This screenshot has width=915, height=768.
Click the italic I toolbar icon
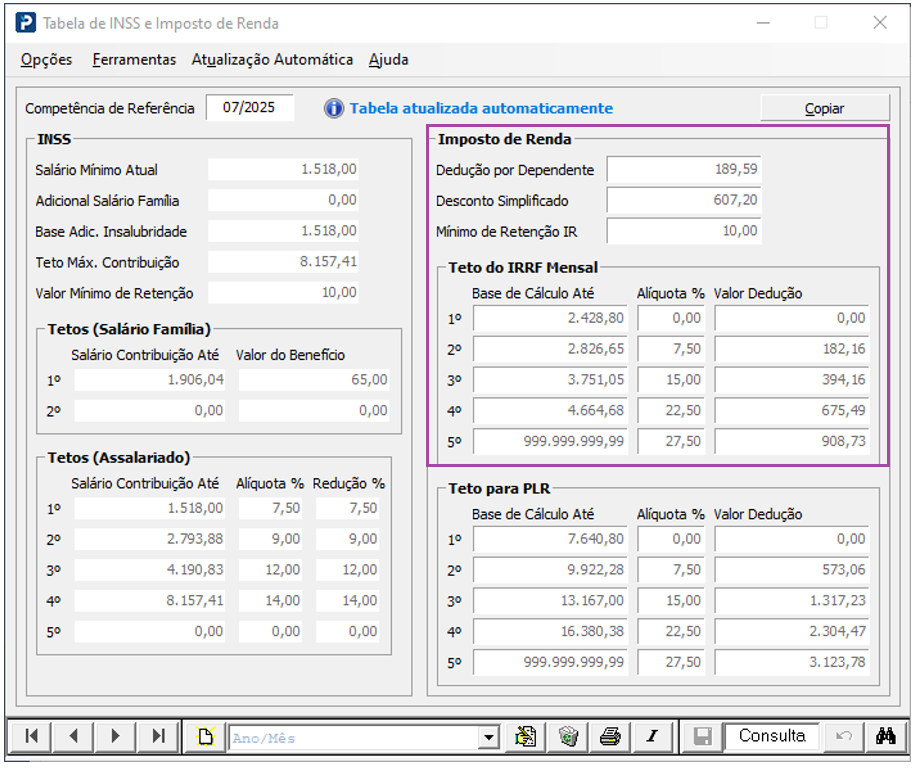coord(652,737)
